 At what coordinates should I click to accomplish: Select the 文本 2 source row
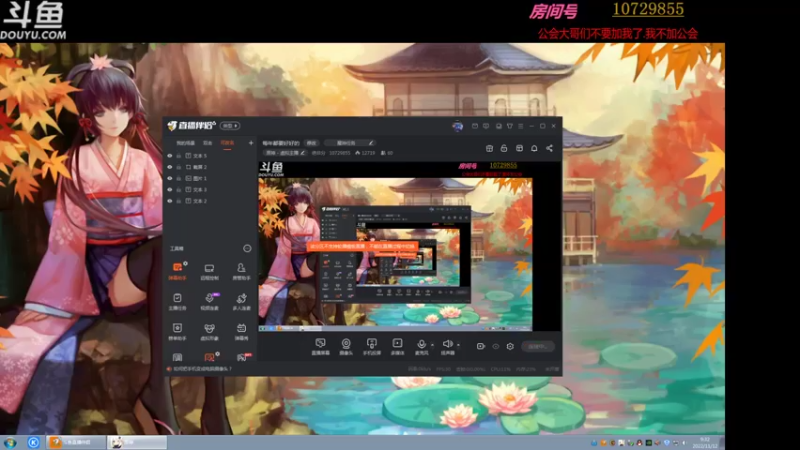[211, 201]
